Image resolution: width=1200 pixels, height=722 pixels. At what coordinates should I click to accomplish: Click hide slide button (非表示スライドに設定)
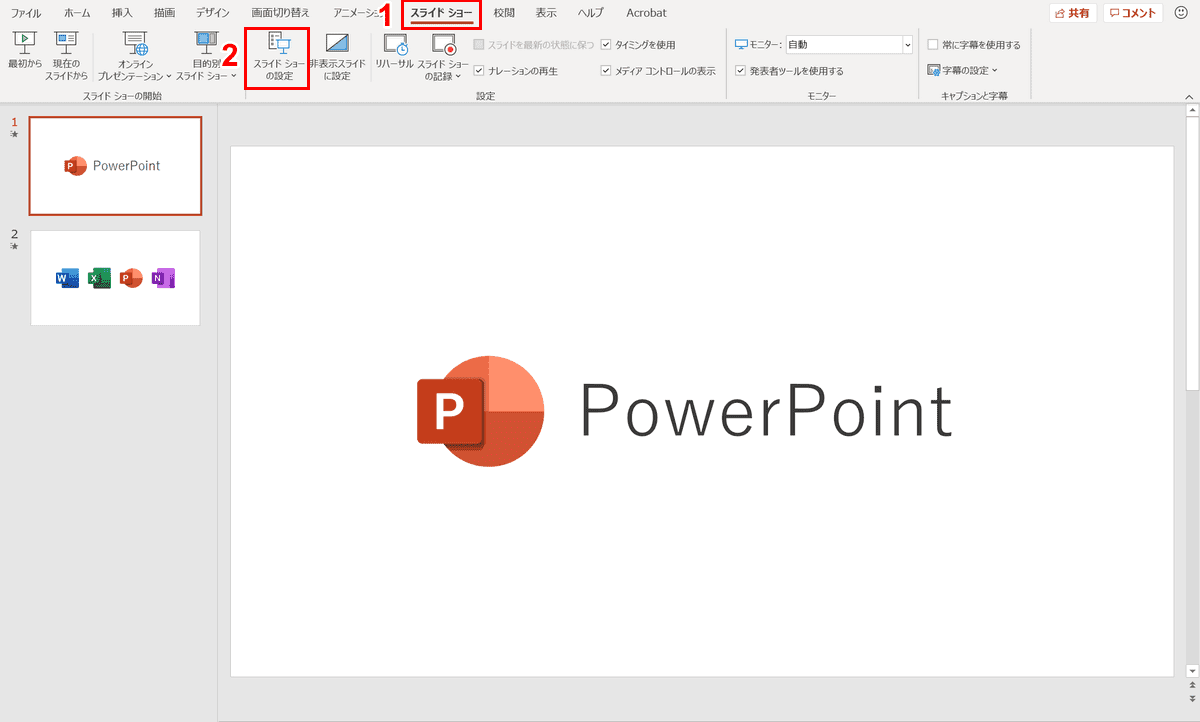coord(337,55)
